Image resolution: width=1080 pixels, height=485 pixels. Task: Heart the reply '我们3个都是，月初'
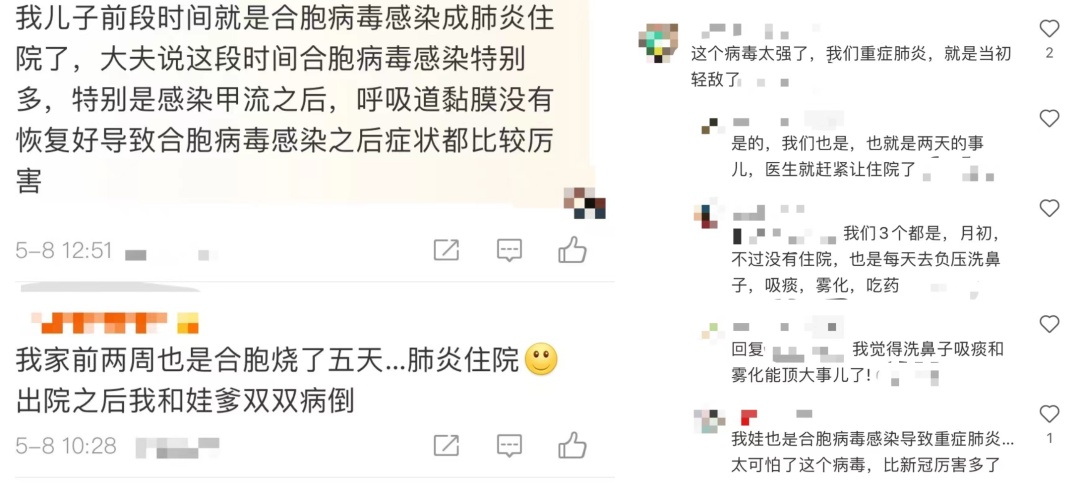tap(1049, 208)
